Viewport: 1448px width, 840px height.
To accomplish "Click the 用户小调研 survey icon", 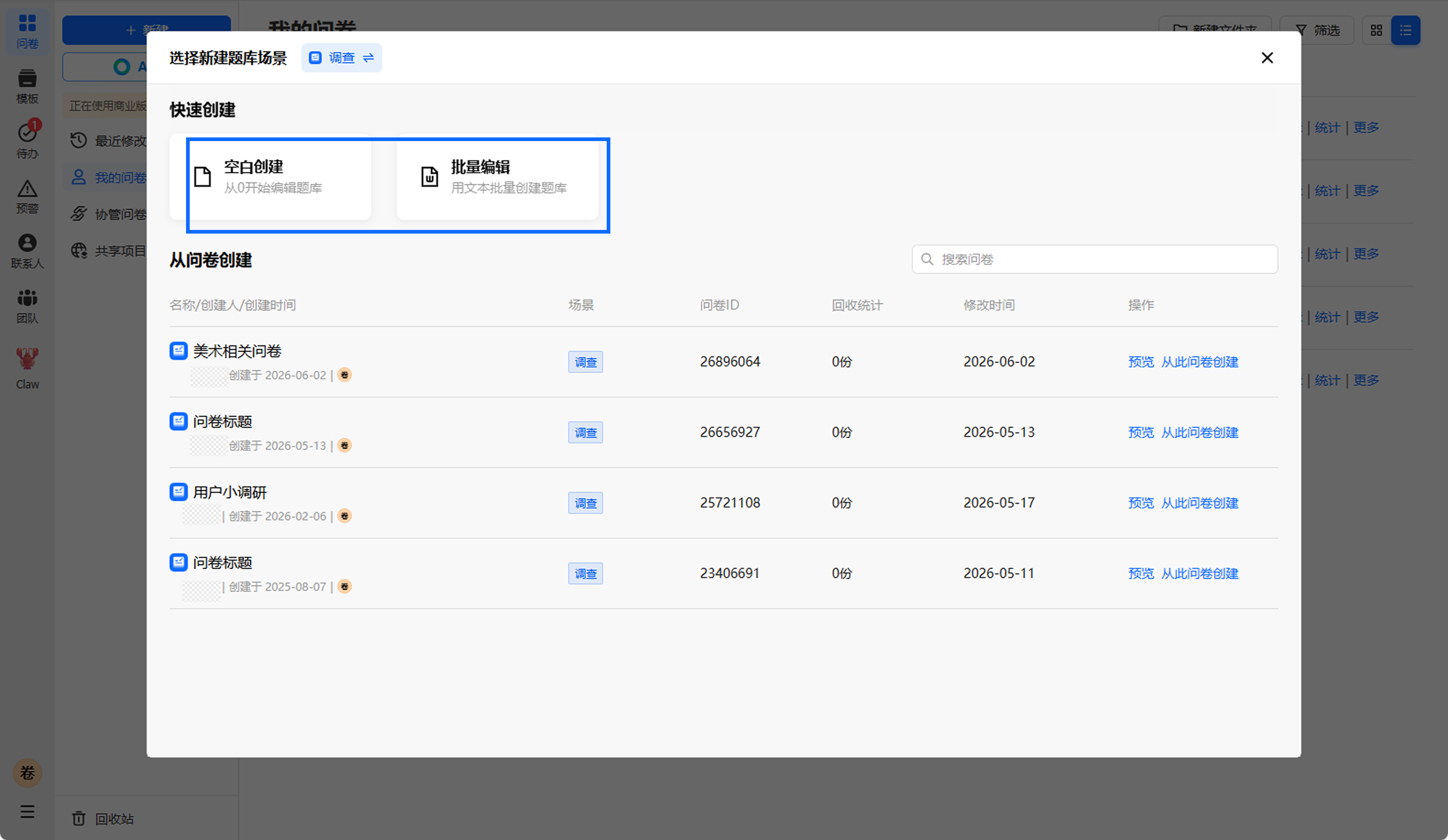I will (x=179, y=492).
